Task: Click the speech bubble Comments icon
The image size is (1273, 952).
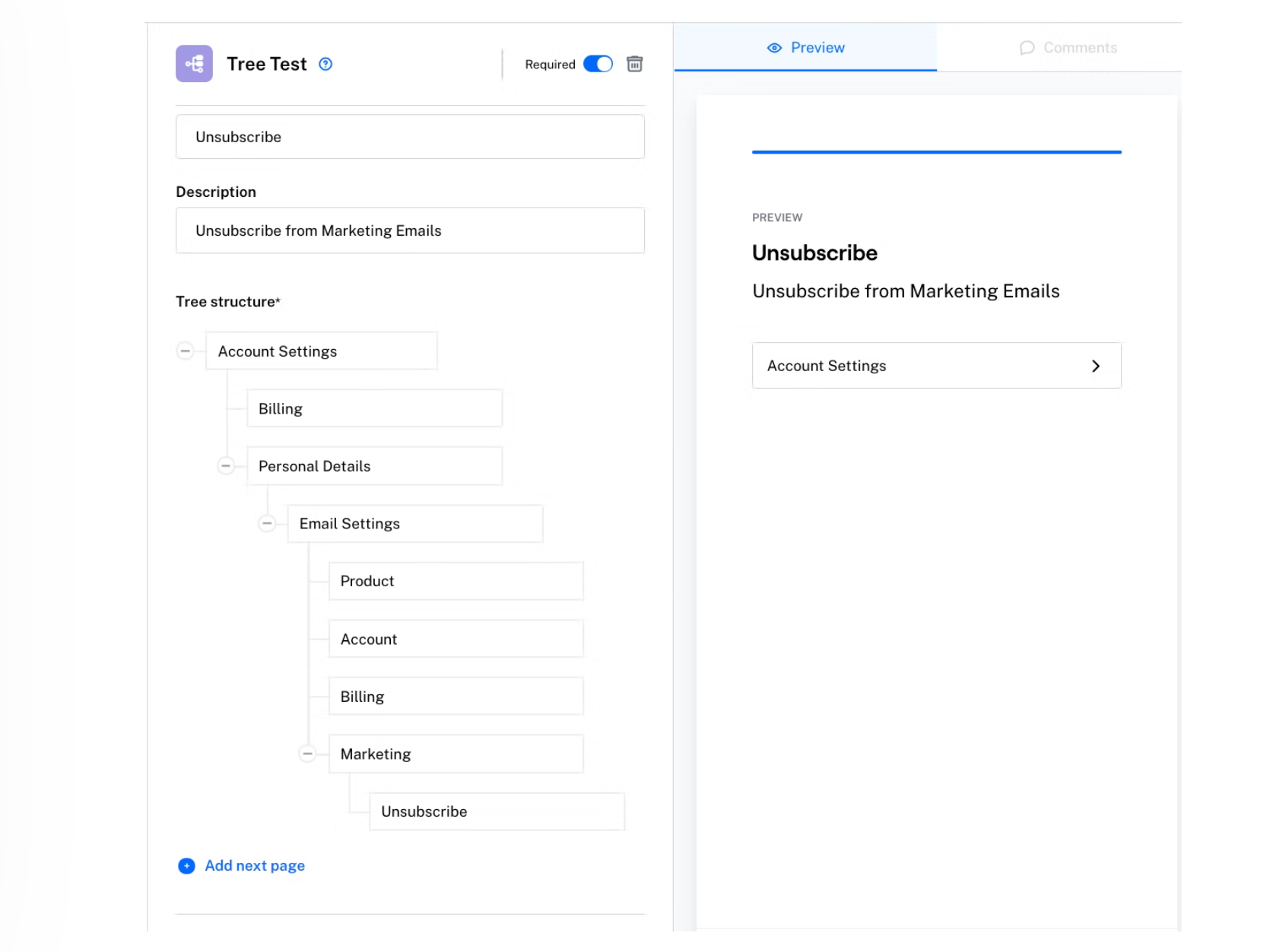Action: click(x=1027, y=48)
